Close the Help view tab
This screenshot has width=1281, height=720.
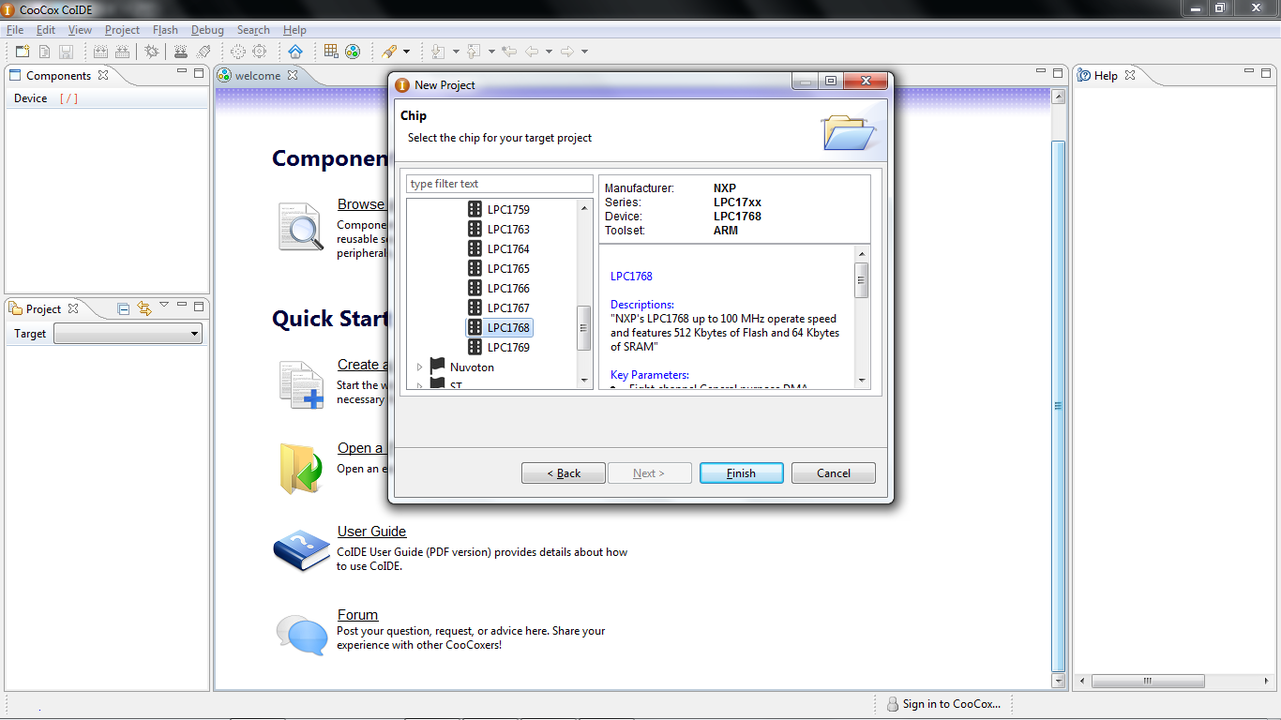[1130, 75]
